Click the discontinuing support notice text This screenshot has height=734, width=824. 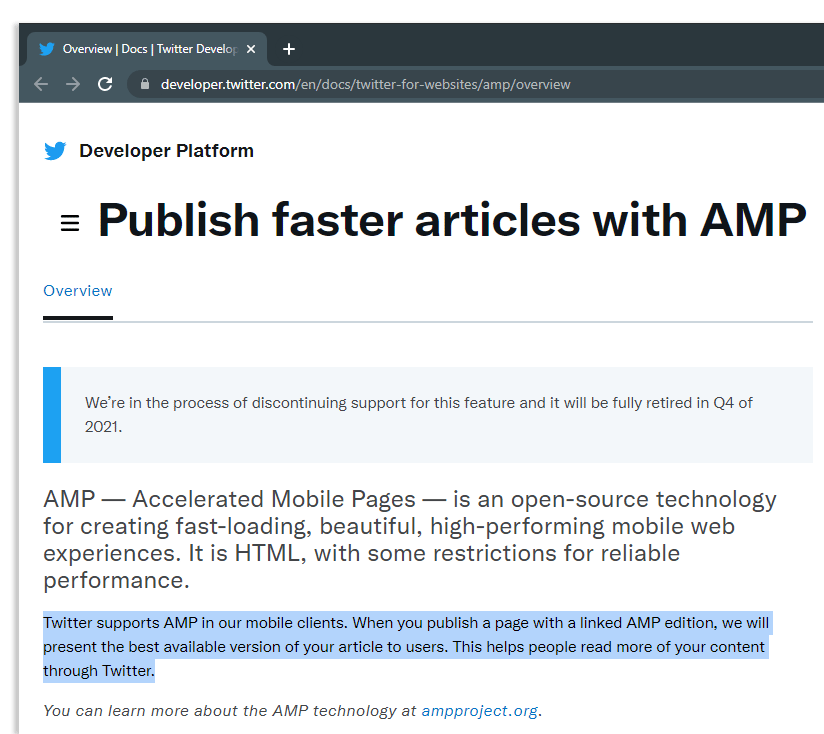coord(419,415)
